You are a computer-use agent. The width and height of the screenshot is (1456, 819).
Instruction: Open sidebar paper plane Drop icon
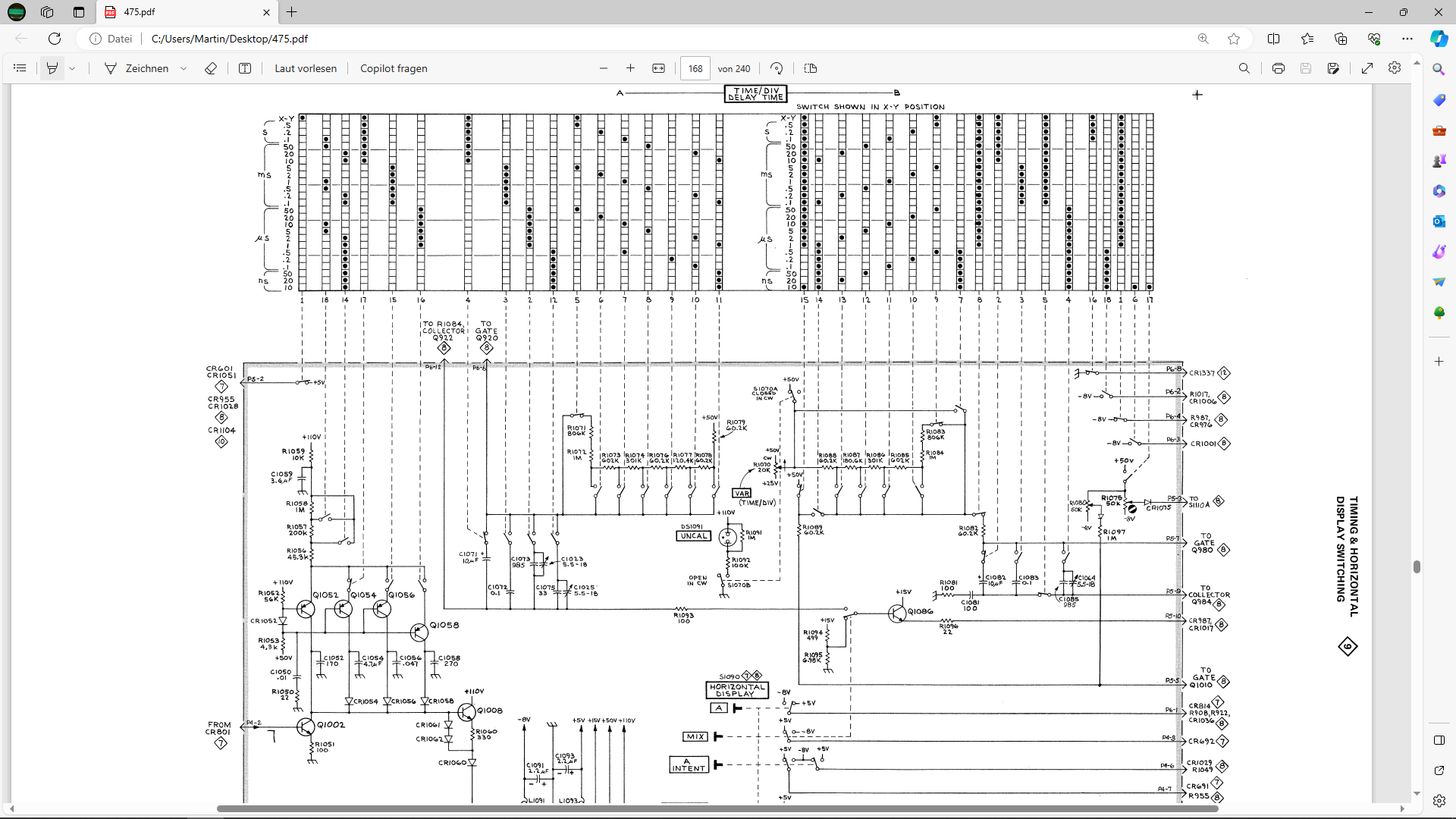point(1439,282)
